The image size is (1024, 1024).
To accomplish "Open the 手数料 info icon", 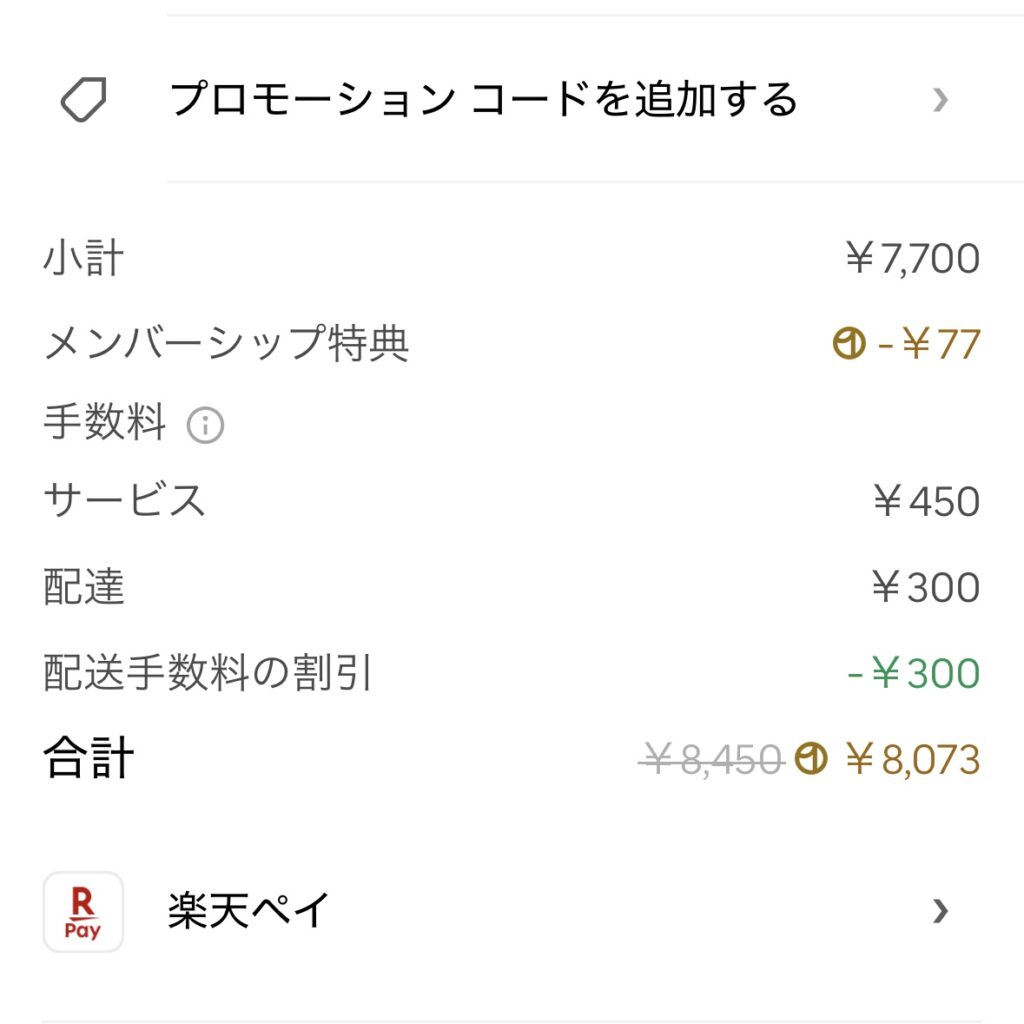I will [x=205, y=427].
